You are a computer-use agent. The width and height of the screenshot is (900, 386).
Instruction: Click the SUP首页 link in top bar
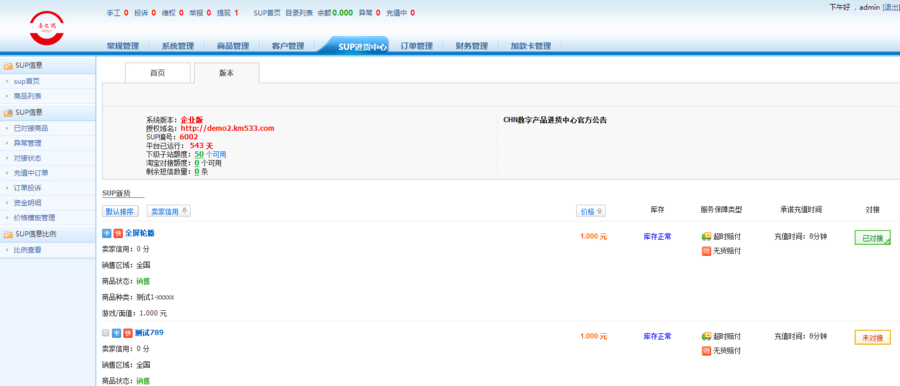[267, 13]
